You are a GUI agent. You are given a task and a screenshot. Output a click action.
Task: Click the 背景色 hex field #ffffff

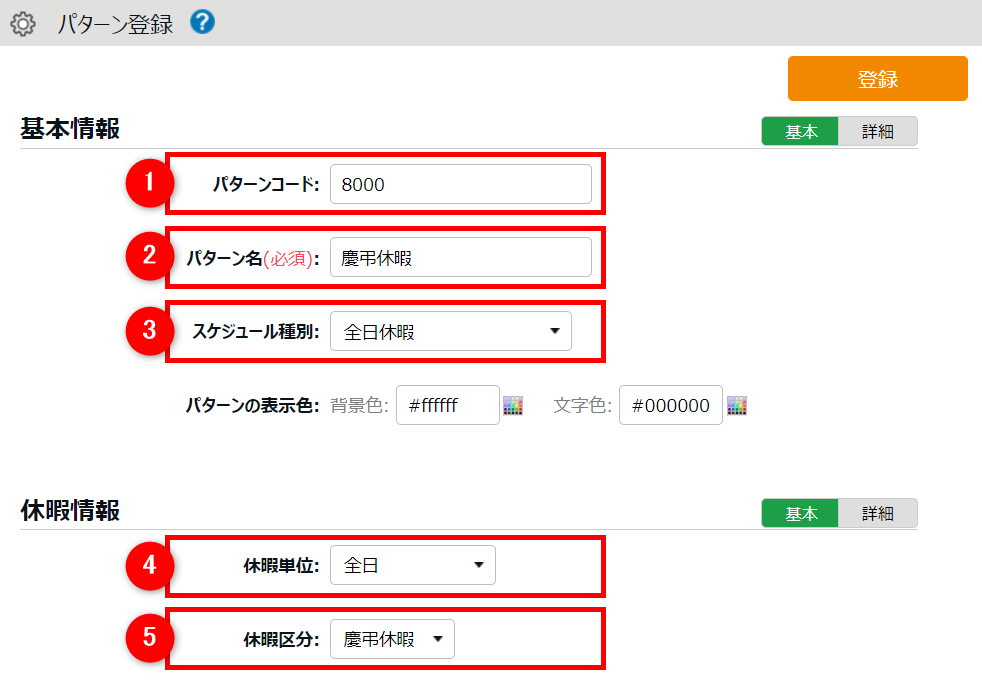pos(447,405)
